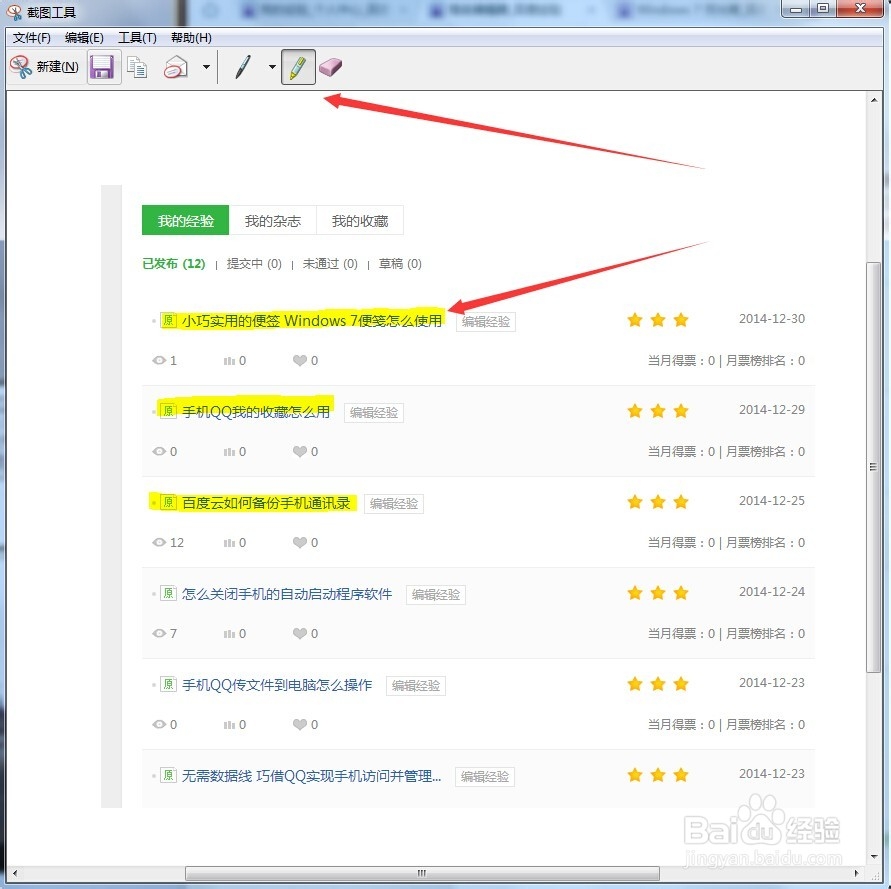Click the 原 badge on 百度云 article

pos(168,502)
